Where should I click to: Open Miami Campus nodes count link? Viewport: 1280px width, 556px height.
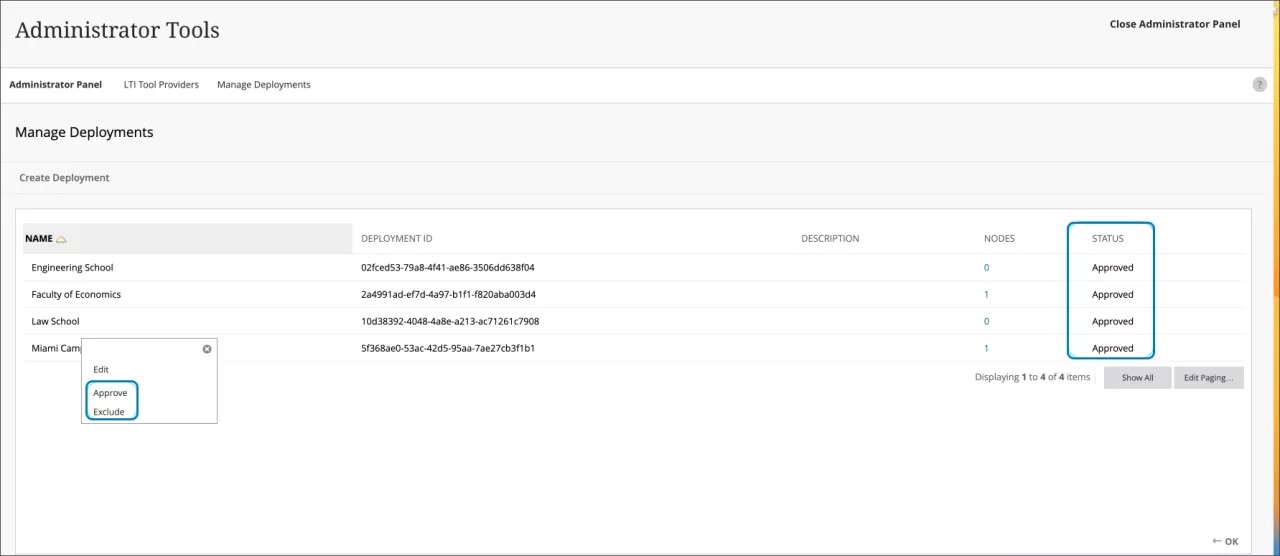tap(986, 349)
